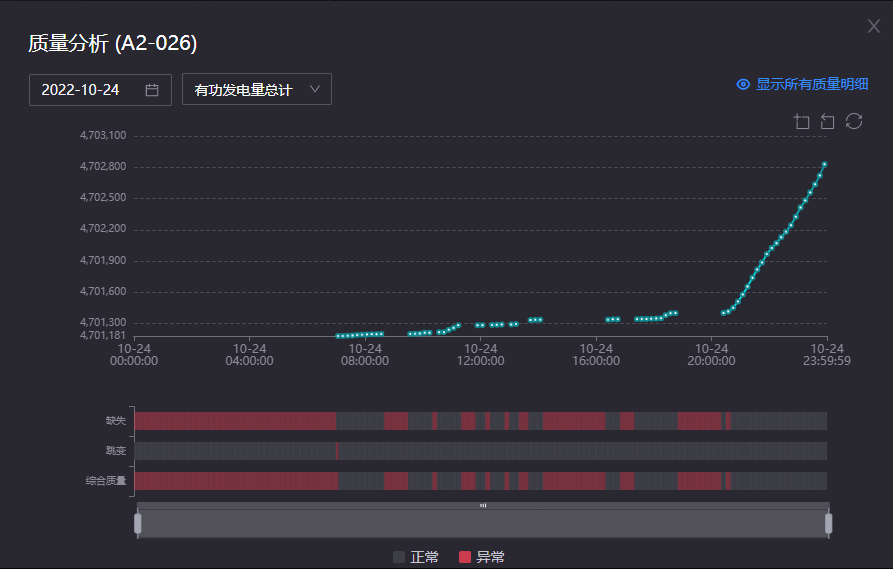Open the calendar icon in the date field
893x569 pixels.
pyautogui.click(x=152, y=90)
